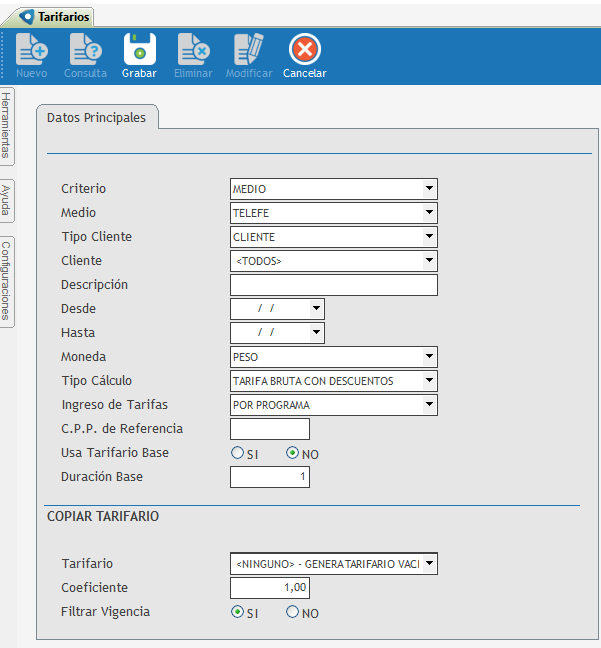Image resolution: width=601 pixels, height=648 pixels.
Task: Open the Herramientas side tab
Action: [x=7, y=125]
